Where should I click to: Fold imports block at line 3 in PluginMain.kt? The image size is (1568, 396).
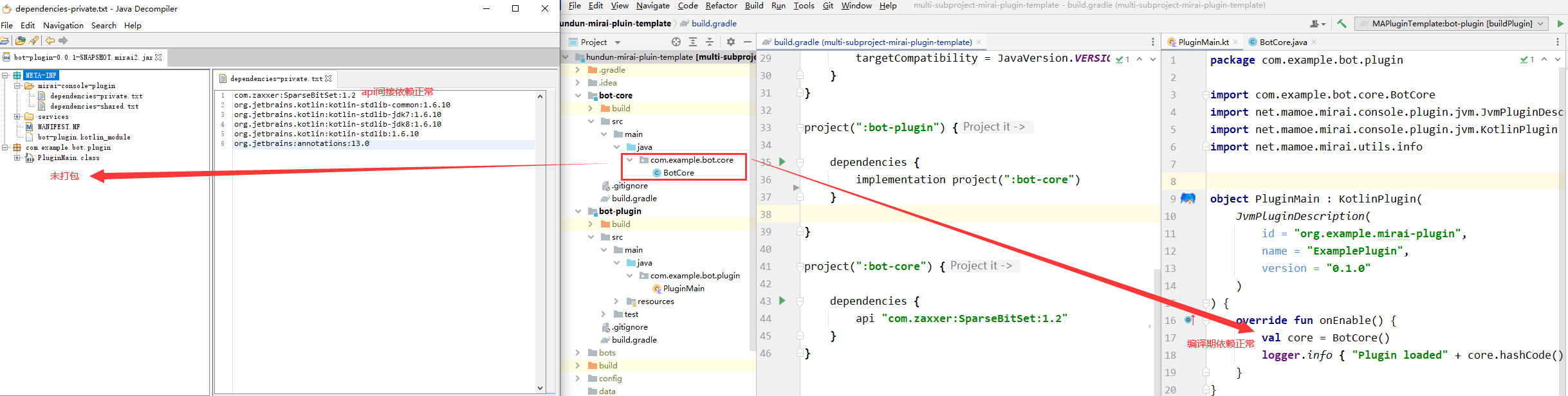(x=1206, y=94)
